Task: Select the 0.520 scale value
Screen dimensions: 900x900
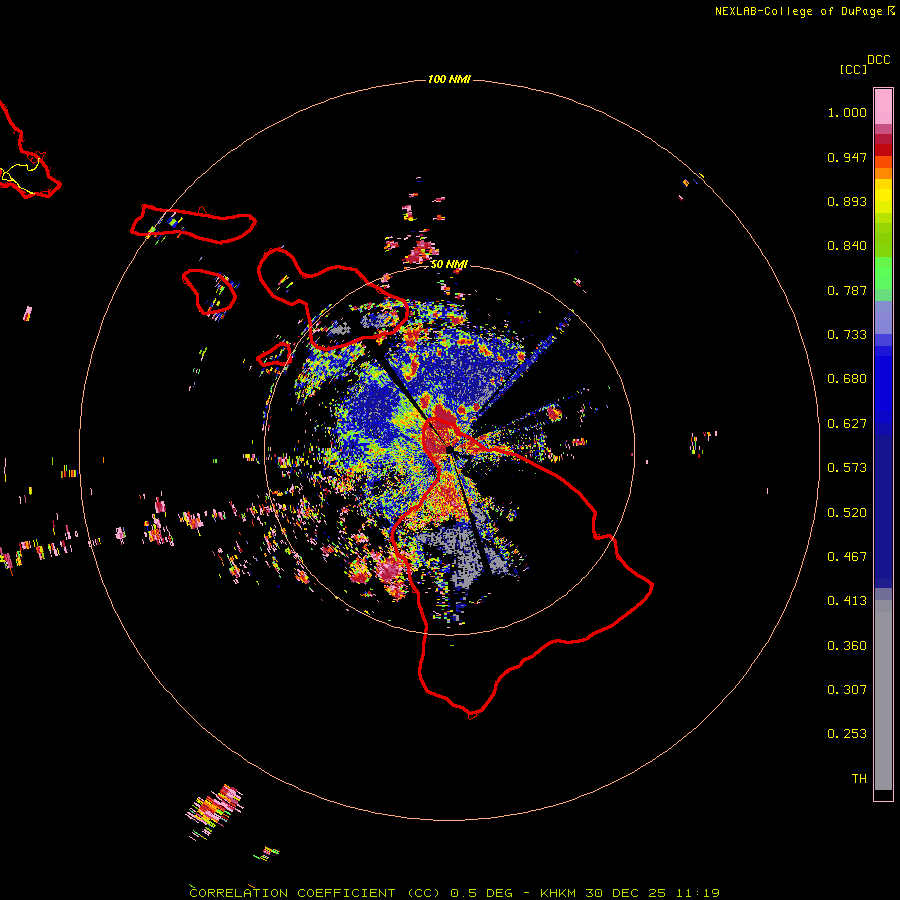Action: [x=847, y=513]
